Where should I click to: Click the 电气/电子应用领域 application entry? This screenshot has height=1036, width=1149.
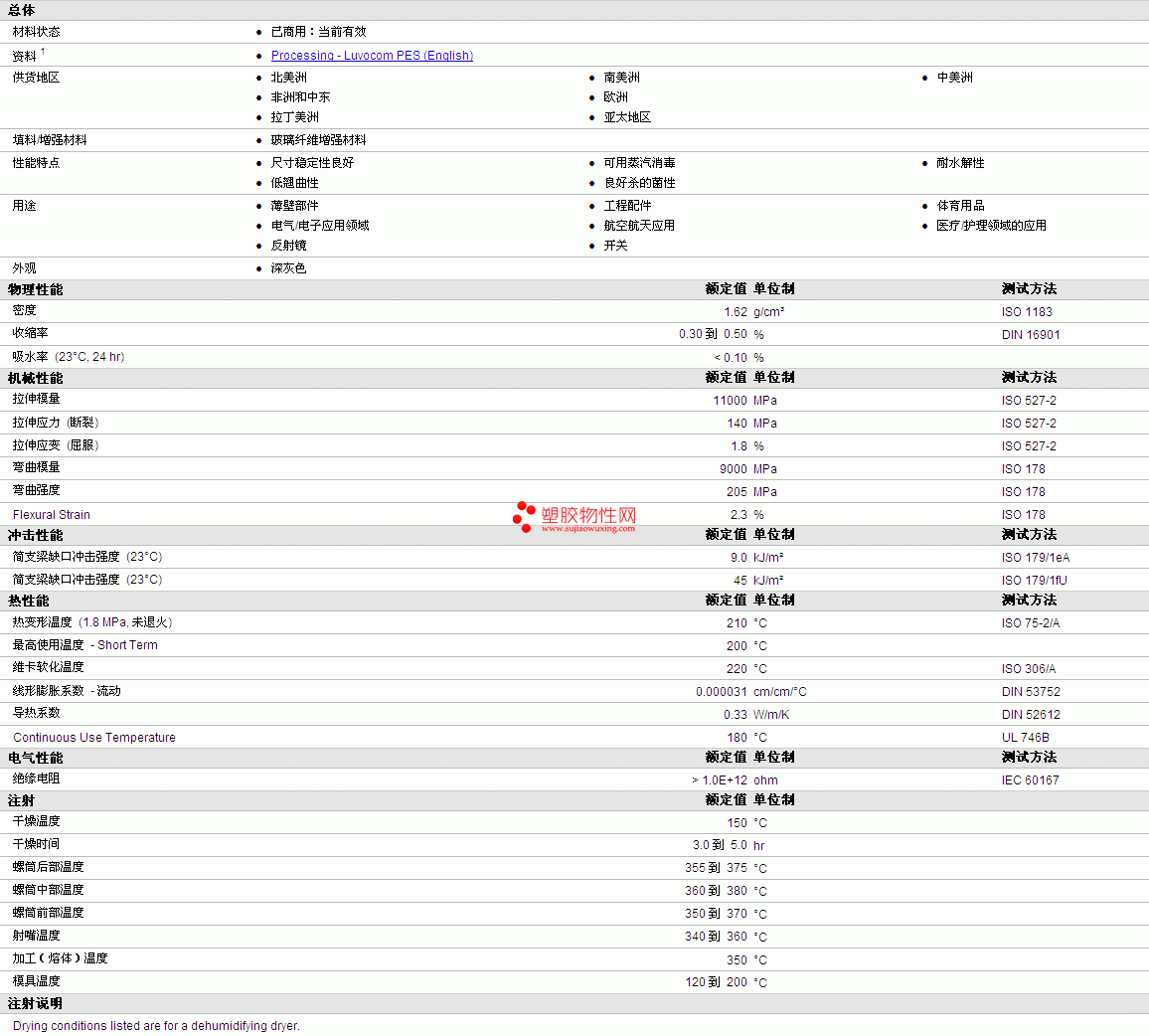click(x=320, y=225)
